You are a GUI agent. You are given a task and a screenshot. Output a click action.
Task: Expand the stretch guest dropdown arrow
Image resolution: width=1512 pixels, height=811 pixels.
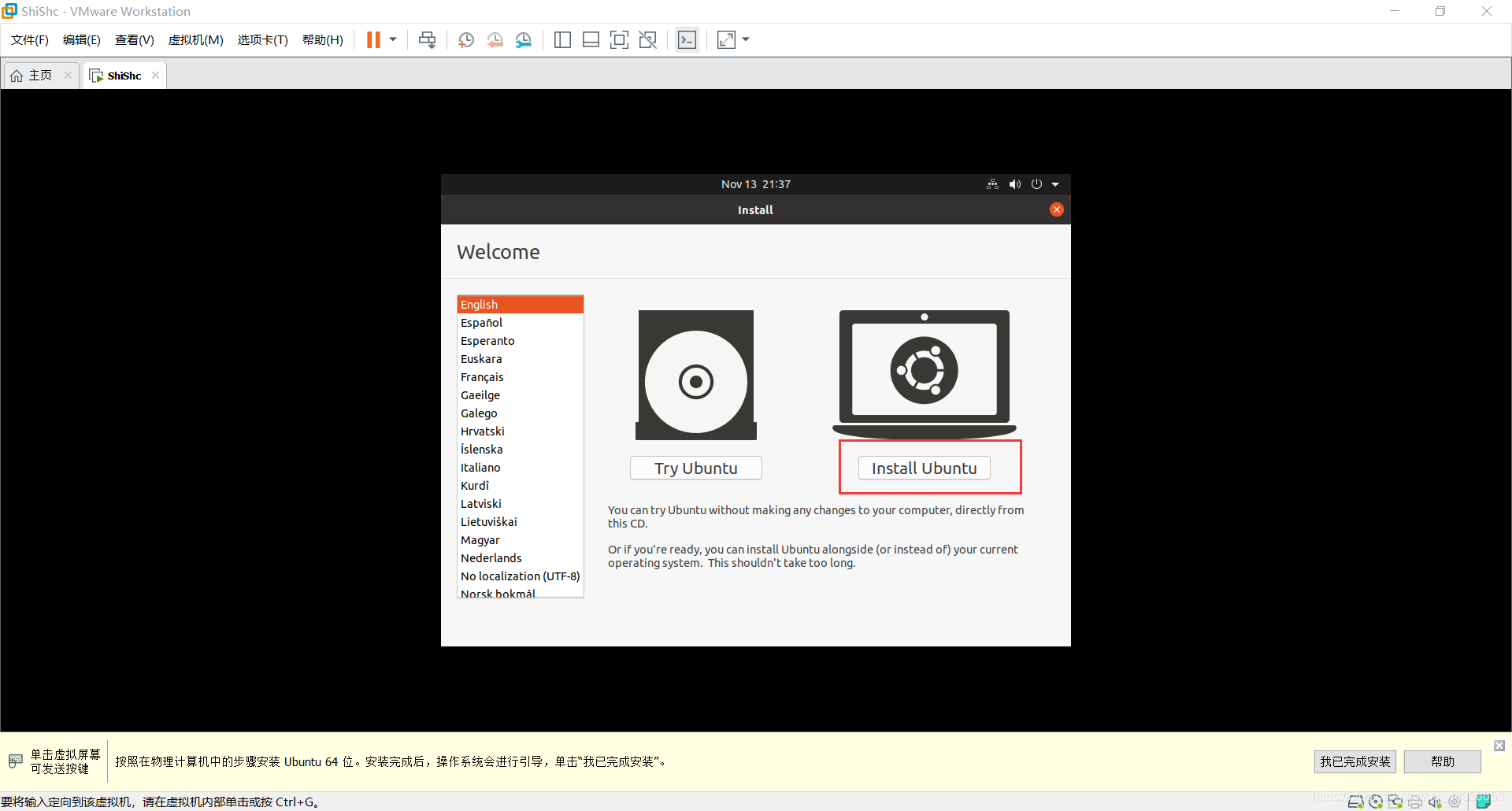coord(746,39)
